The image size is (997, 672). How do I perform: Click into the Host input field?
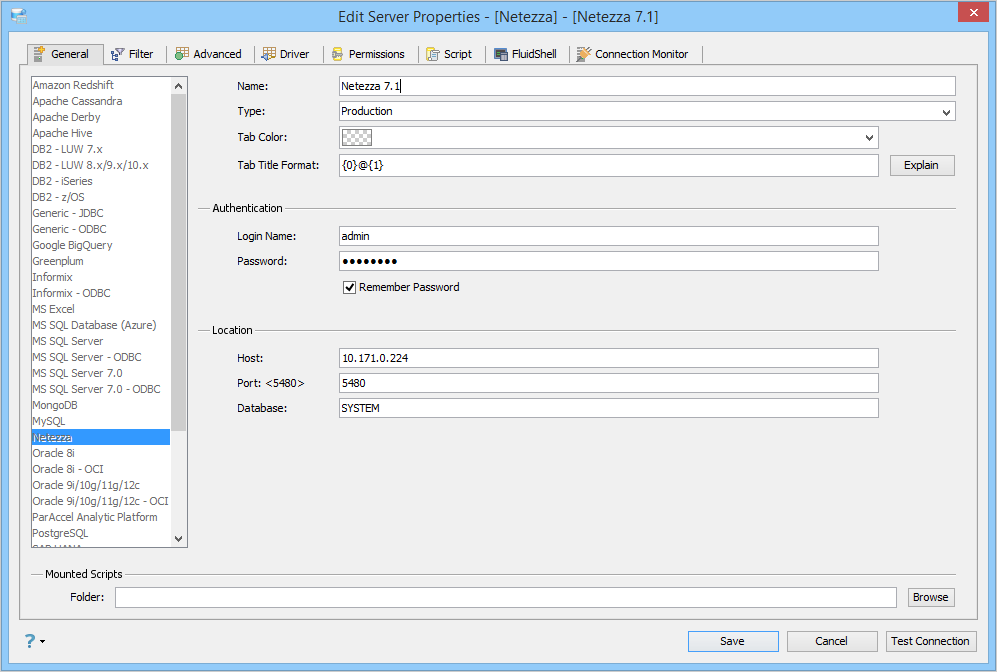pos(609,358)
